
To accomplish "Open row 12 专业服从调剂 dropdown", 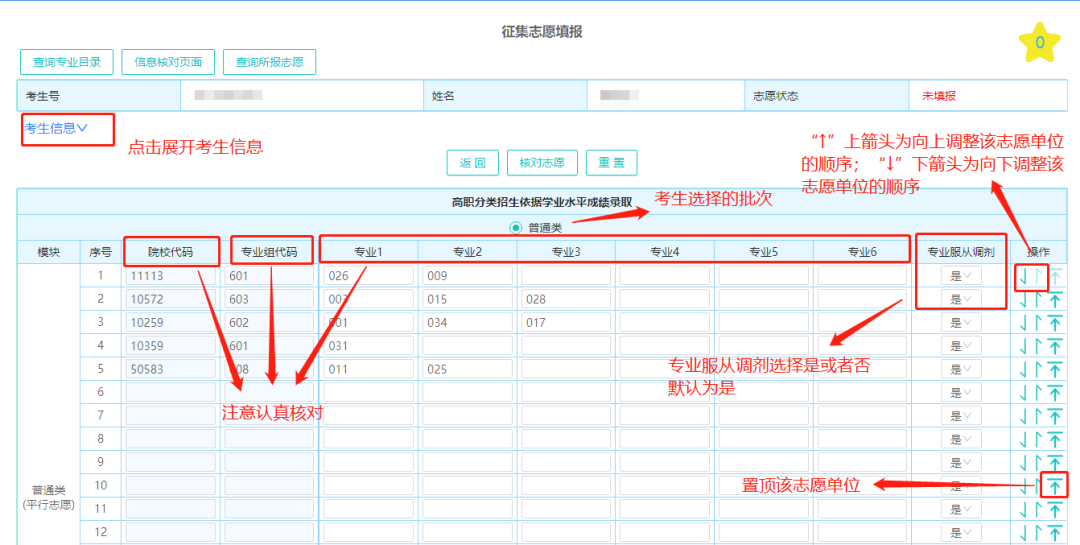I will [962, 533].
